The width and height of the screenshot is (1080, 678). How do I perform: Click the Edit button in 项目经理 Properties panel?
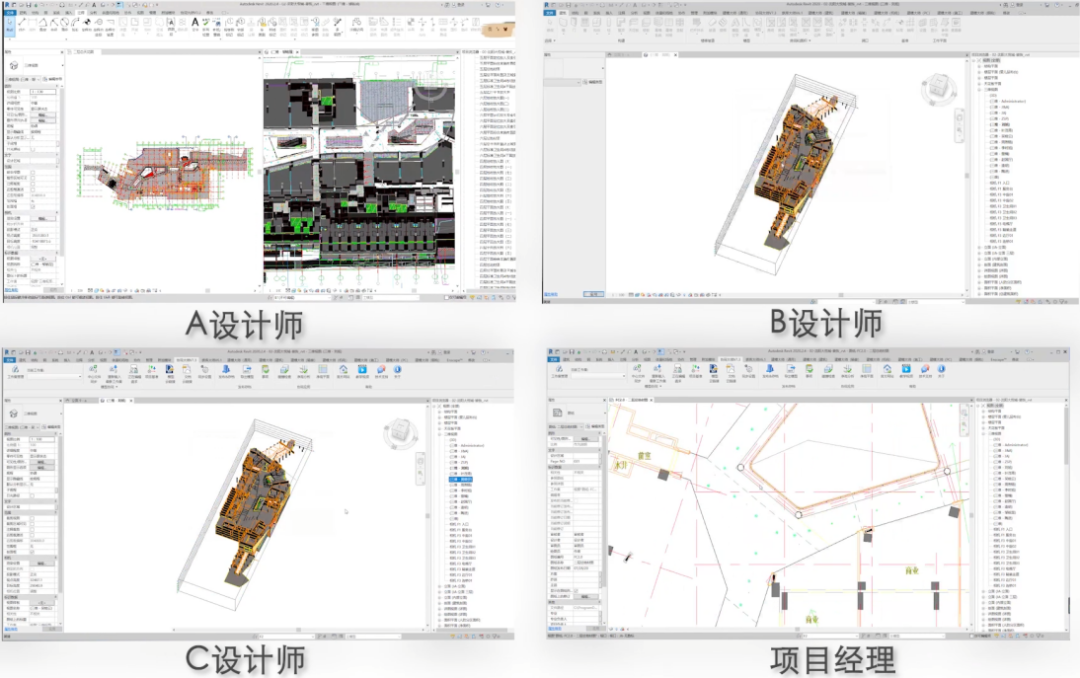pos(586,438)
